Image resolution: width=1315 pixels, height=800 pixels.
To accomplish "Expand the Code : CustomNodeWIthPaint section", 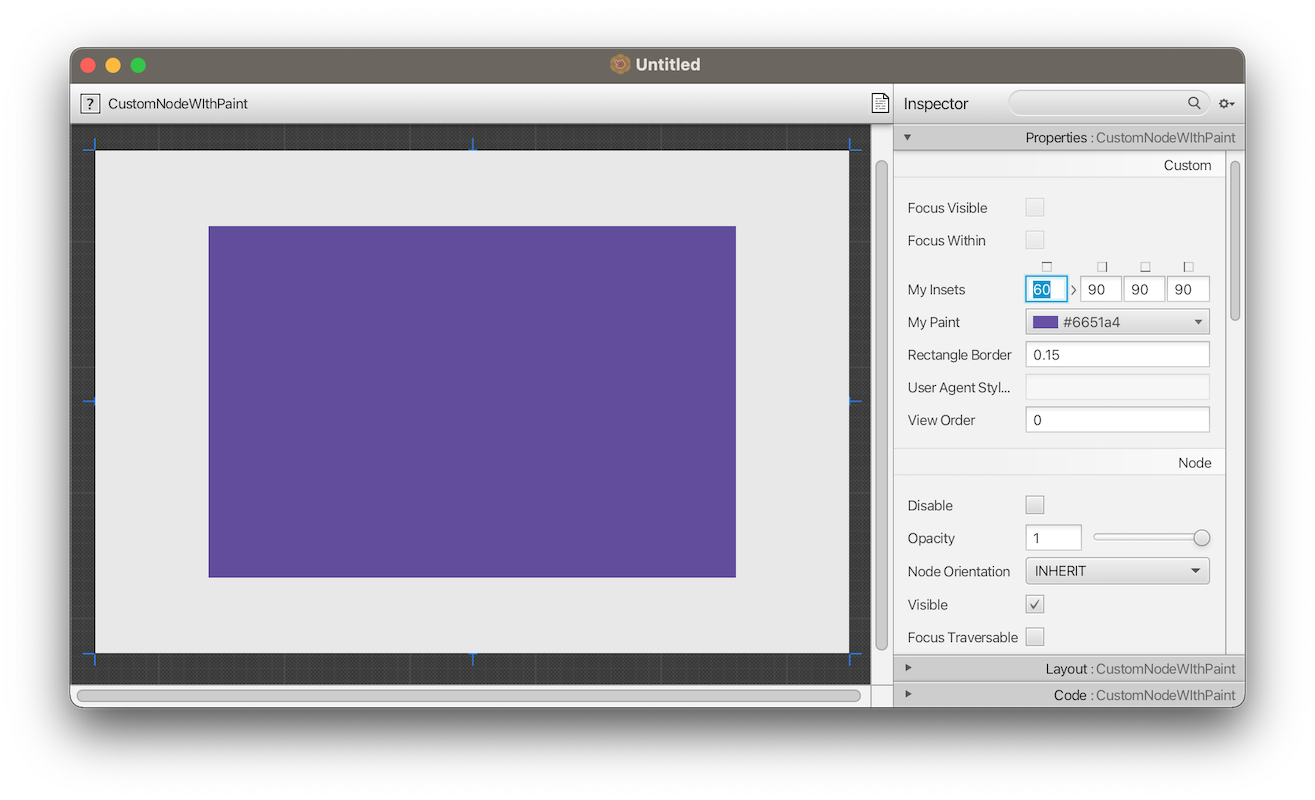I will [x=907, y=694].
